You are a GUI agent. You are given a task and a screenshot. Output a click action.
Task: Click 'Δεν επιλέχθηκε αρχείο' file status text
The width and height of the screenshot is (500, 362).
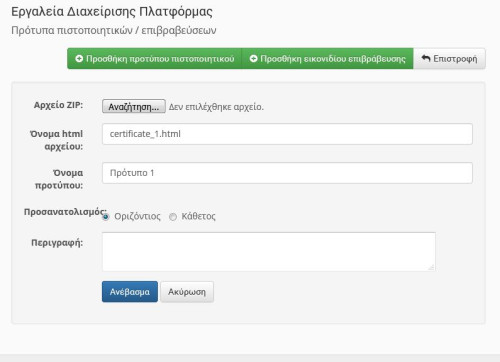tap(216, 107)
